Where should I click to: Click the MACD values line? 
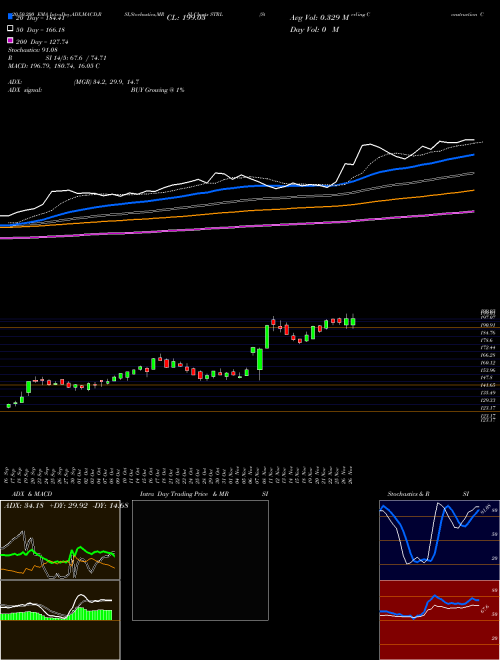point(54,66)
